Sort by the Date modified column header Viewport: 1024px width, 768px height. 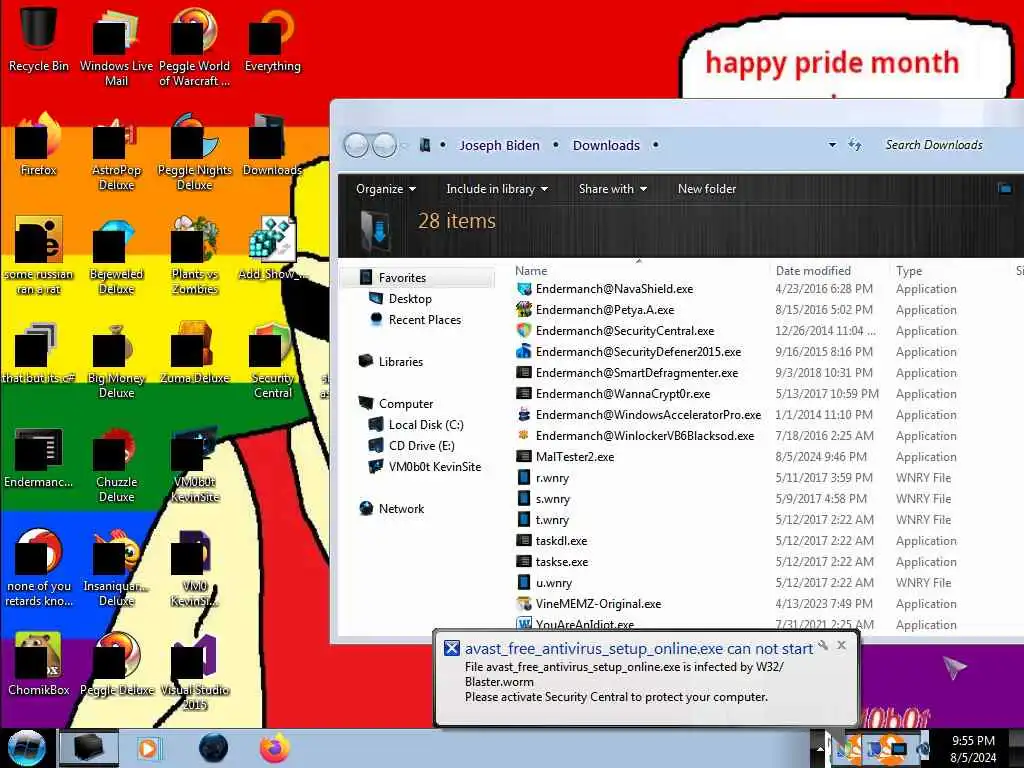[x=813, y=270]
